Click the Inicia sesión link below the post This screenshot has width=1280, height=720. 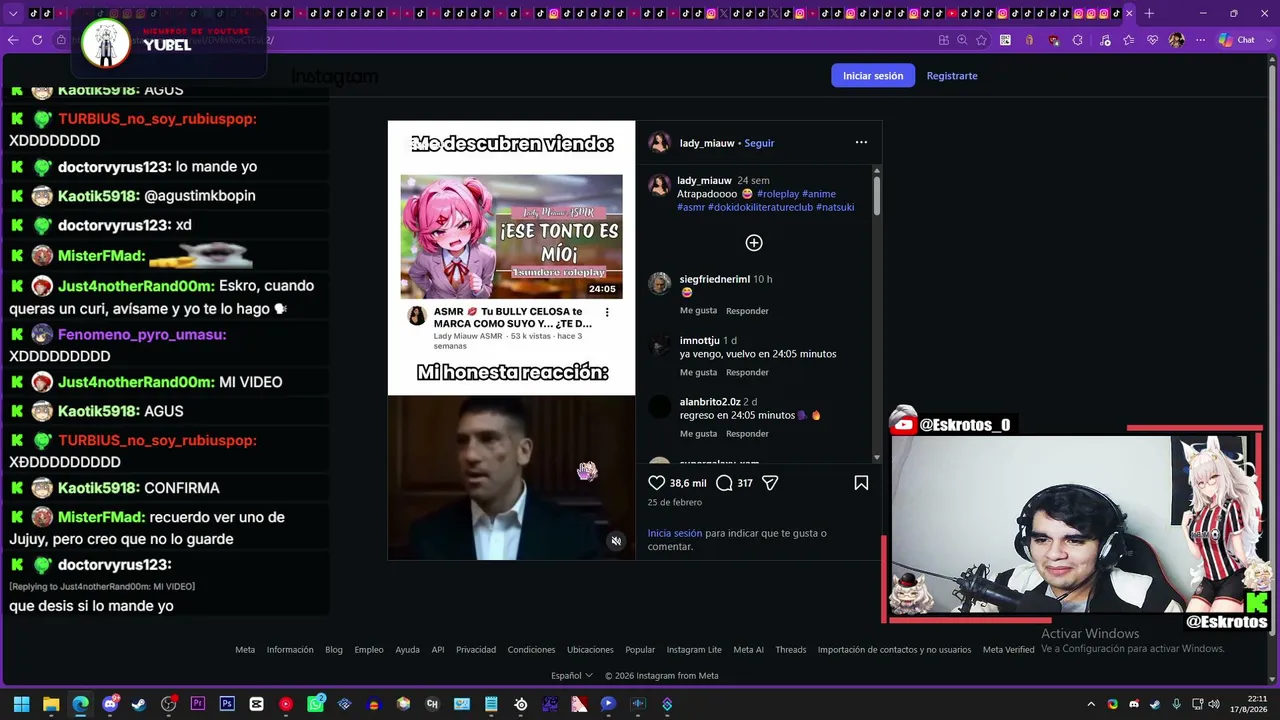point(675,534)
